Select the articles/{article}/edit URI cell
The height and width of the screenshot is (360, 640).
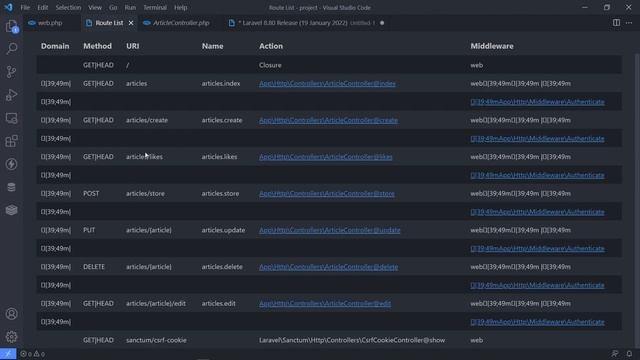tap(156, 304)
